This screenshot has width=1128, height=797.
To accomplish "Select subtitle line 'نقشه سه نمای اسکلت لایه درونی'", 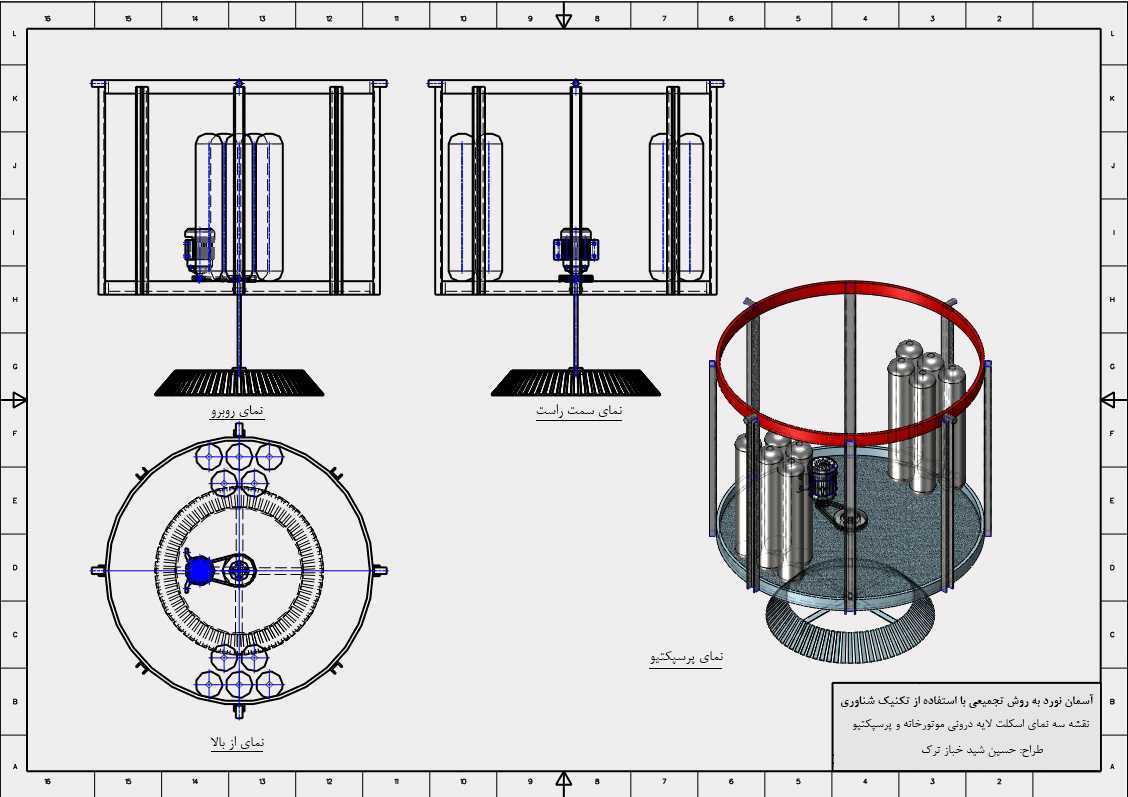I will (971, 724).
